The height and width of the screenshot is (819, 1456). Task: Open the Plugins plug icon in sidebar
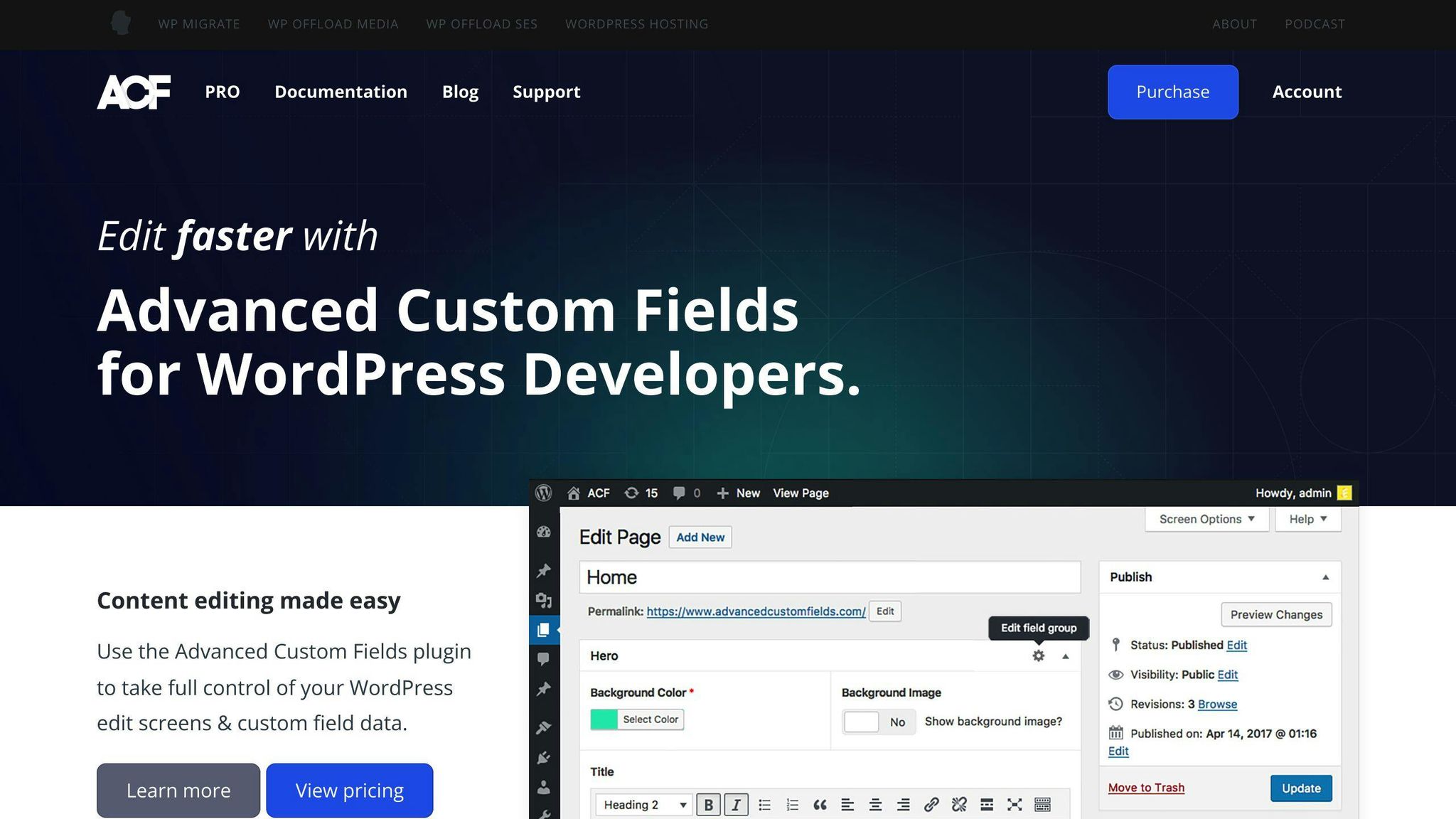(544, 757)
